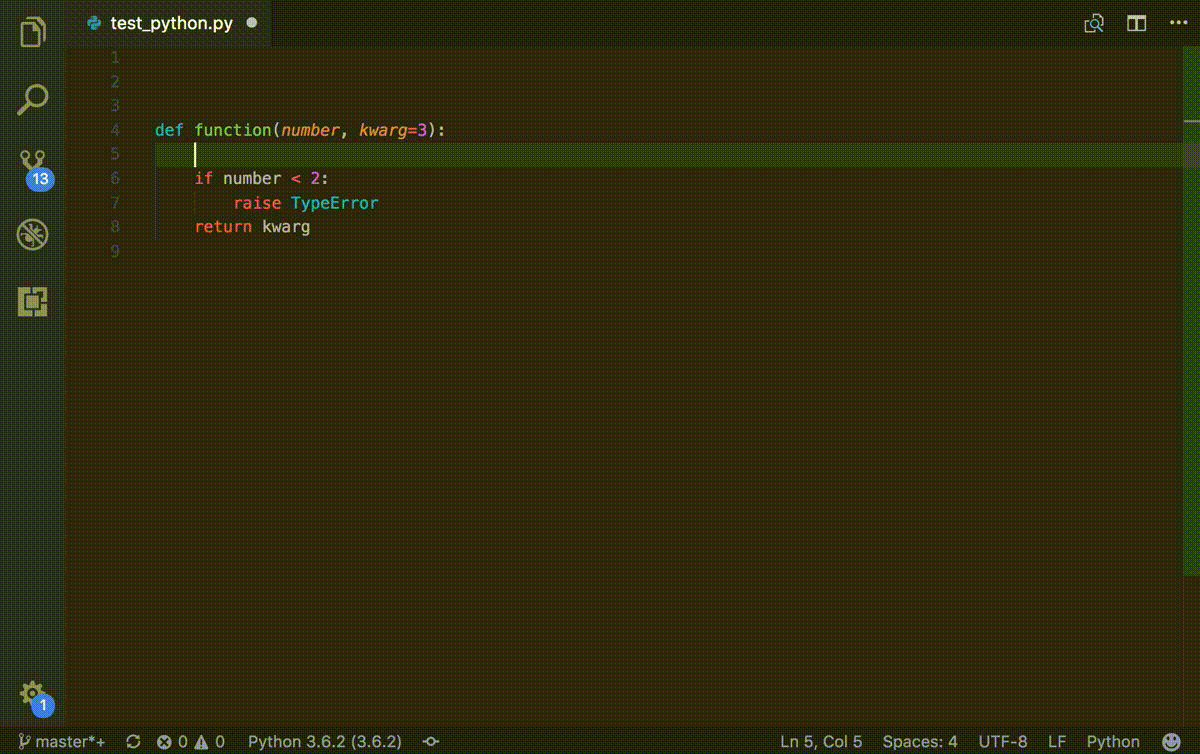The height and width of the screenshot is (754, 1200).
Task: Change the Python language mode selector
Action: [1113, 741]
